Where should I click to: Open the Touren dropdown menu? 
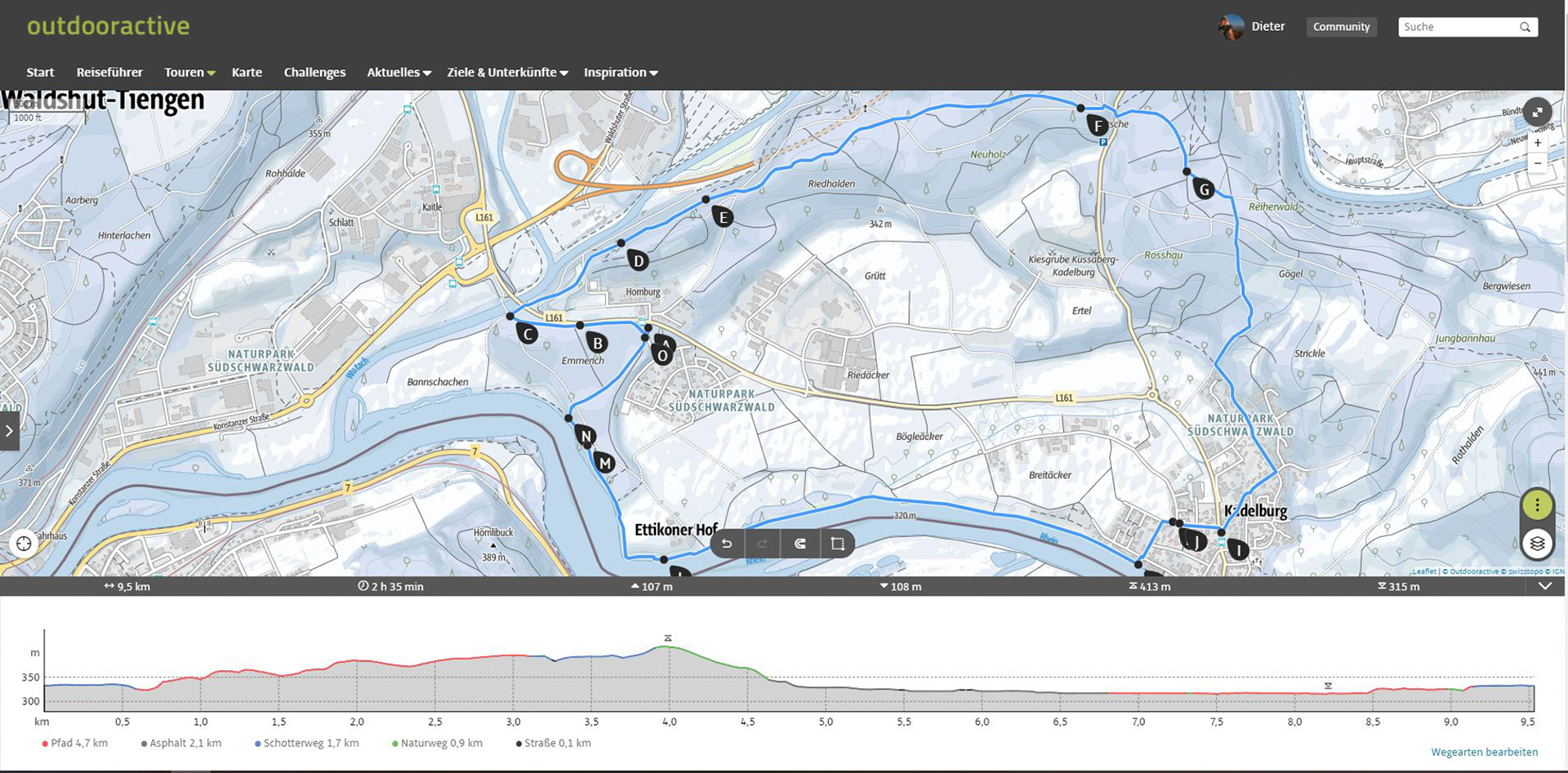click(189, 72)
